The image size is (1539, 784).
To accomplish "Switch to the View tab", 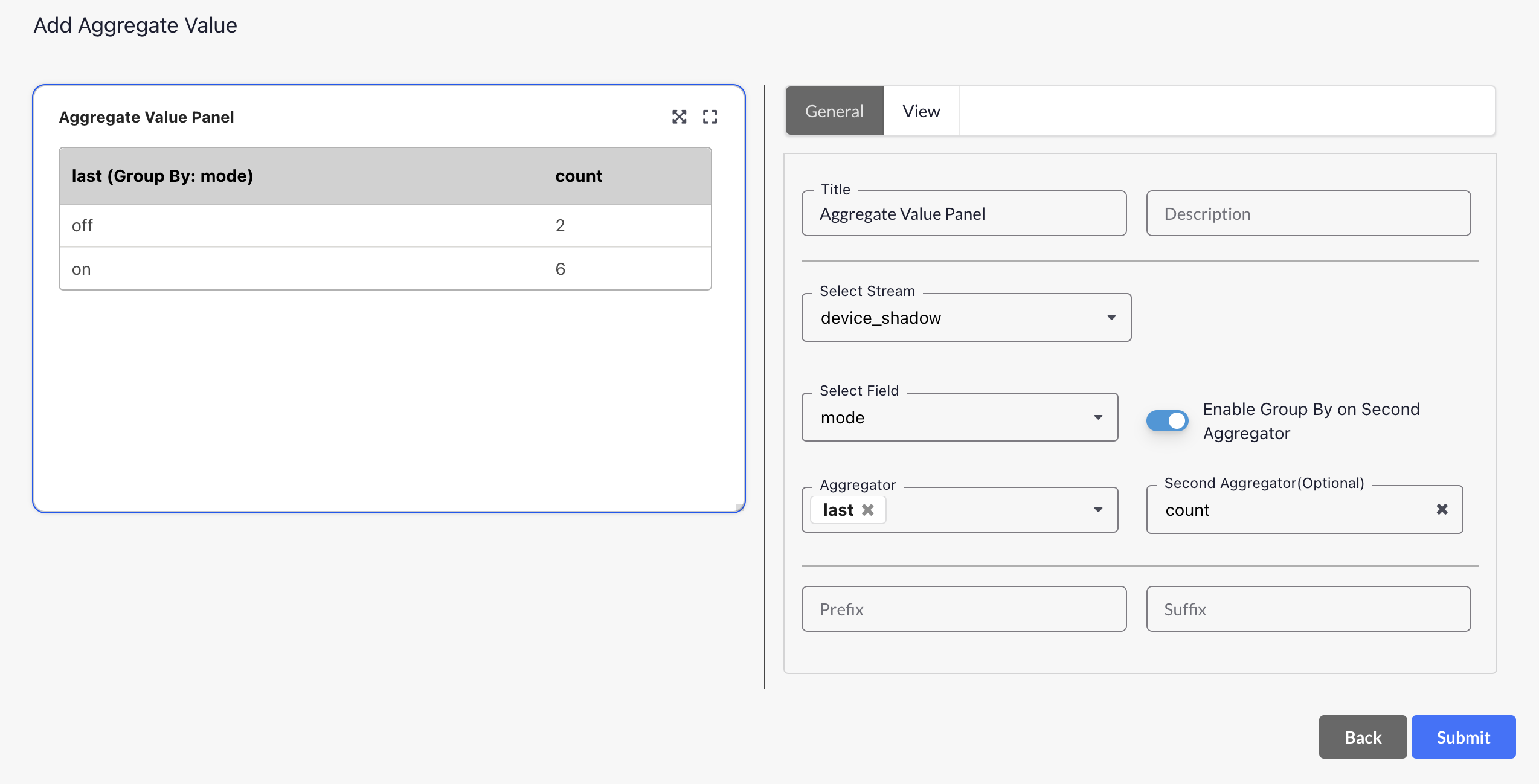I will [921, 111].
